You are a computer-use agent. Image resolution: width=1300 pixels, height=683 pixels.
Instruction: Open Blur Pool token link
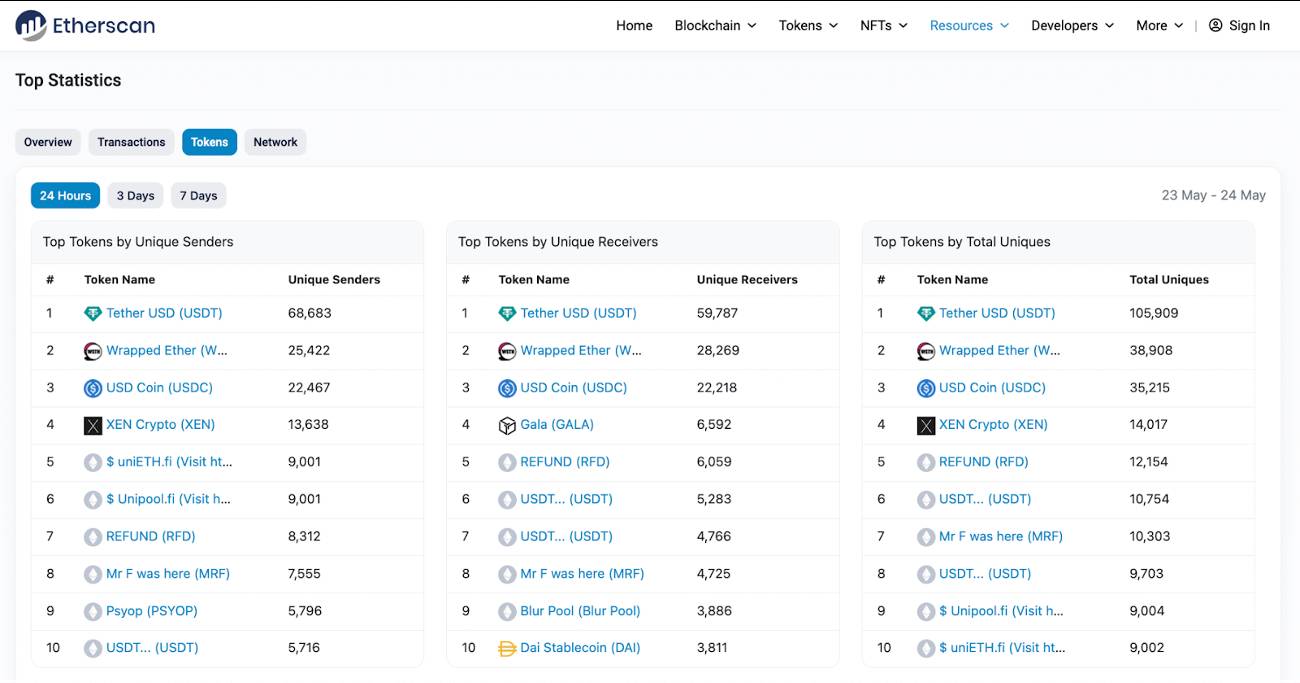[580, 611]
